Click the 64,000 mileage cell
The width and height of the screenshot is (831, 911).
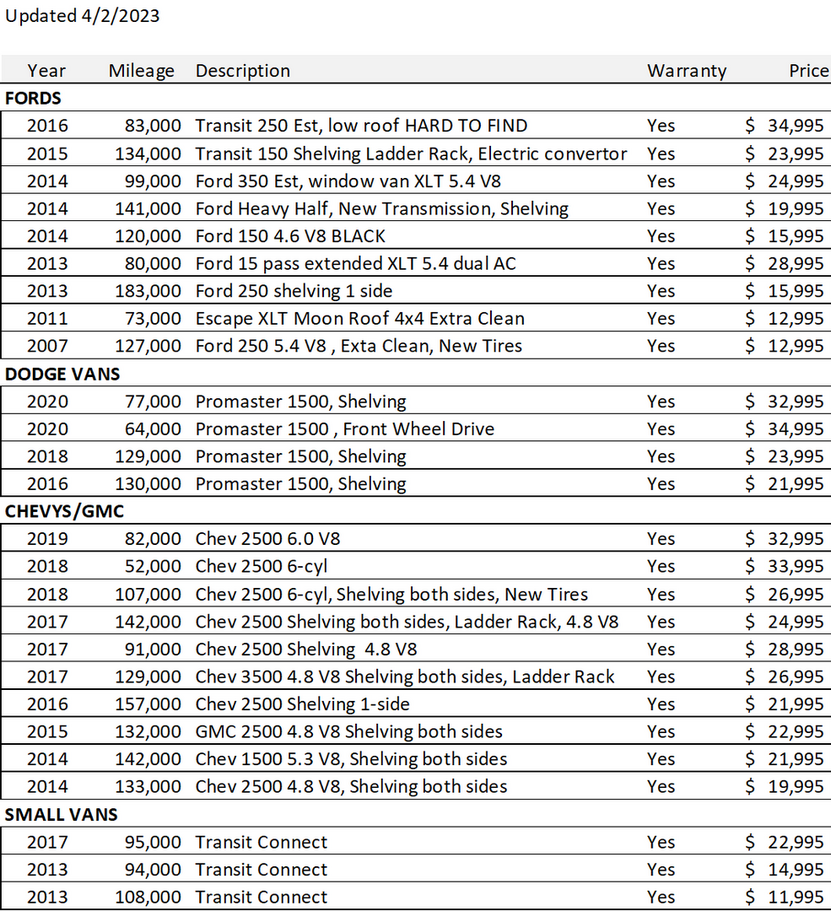pyautogui.click(x=153, y=429)
